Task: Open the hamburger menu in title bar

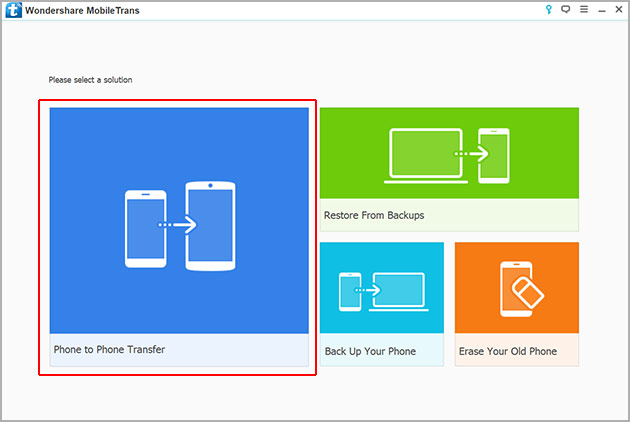Action: point(583,10)
